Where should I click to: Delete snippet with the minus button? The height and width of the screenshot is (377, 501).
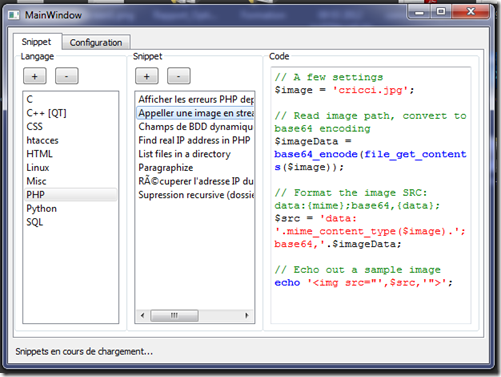[179, 76]
